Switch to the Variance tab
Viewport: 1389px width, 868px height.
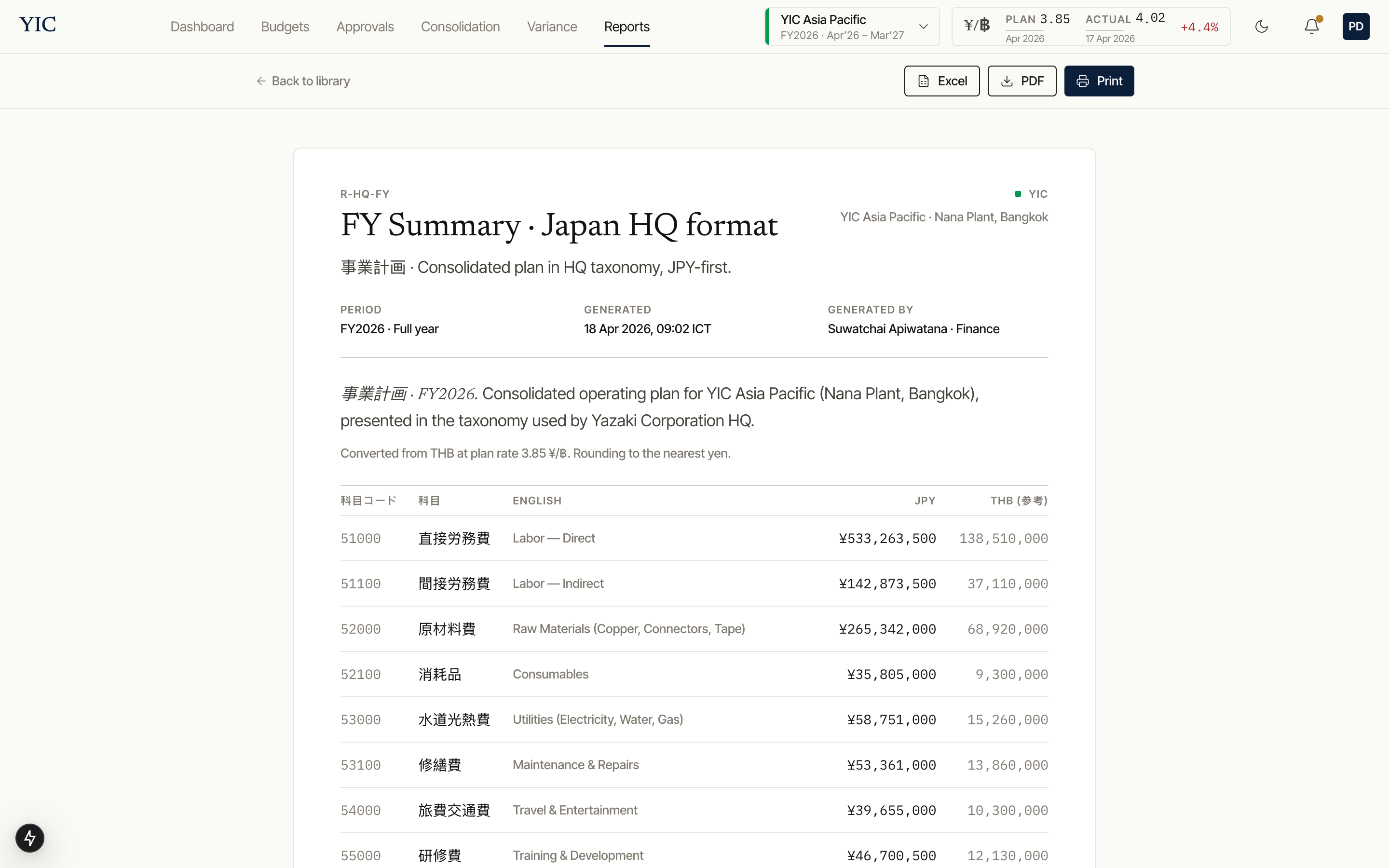[x=551, y=27]
